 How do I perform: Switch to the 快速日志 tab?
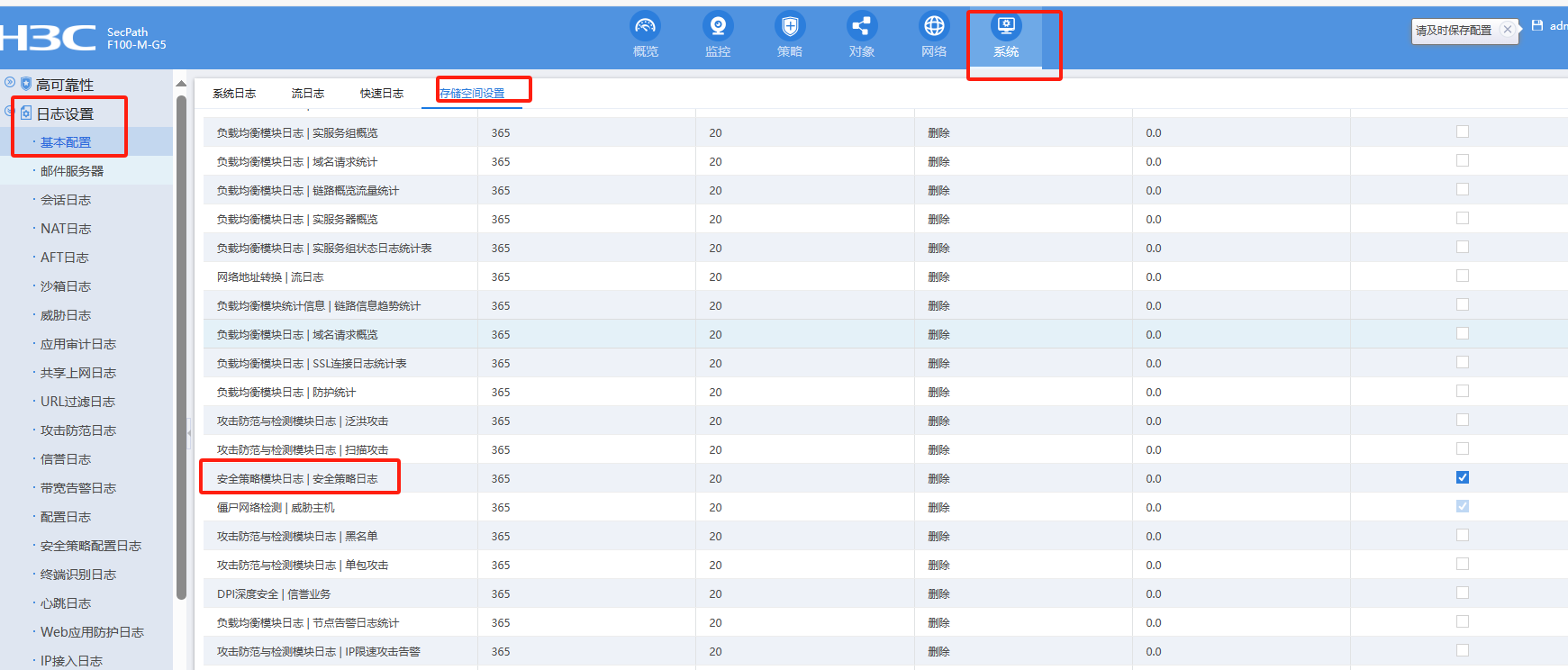point(382,94)
